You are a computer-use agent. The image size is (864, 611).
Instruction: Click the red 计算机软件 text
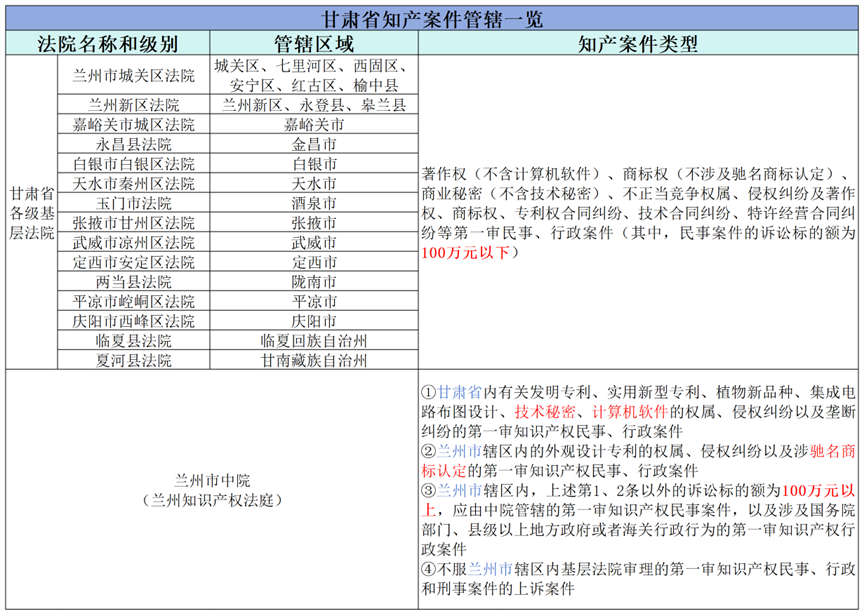(626, 411)
